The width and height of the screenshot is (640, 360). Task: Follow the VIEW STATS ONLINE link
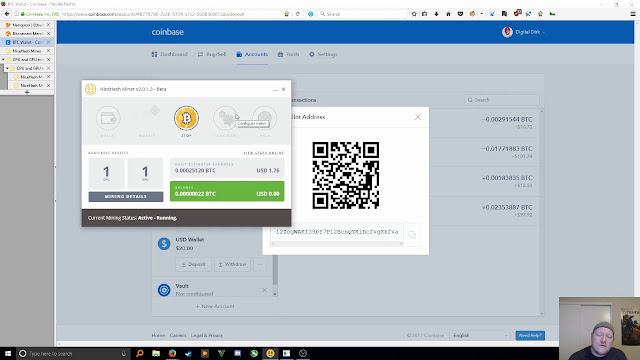[x=264, y=153]
